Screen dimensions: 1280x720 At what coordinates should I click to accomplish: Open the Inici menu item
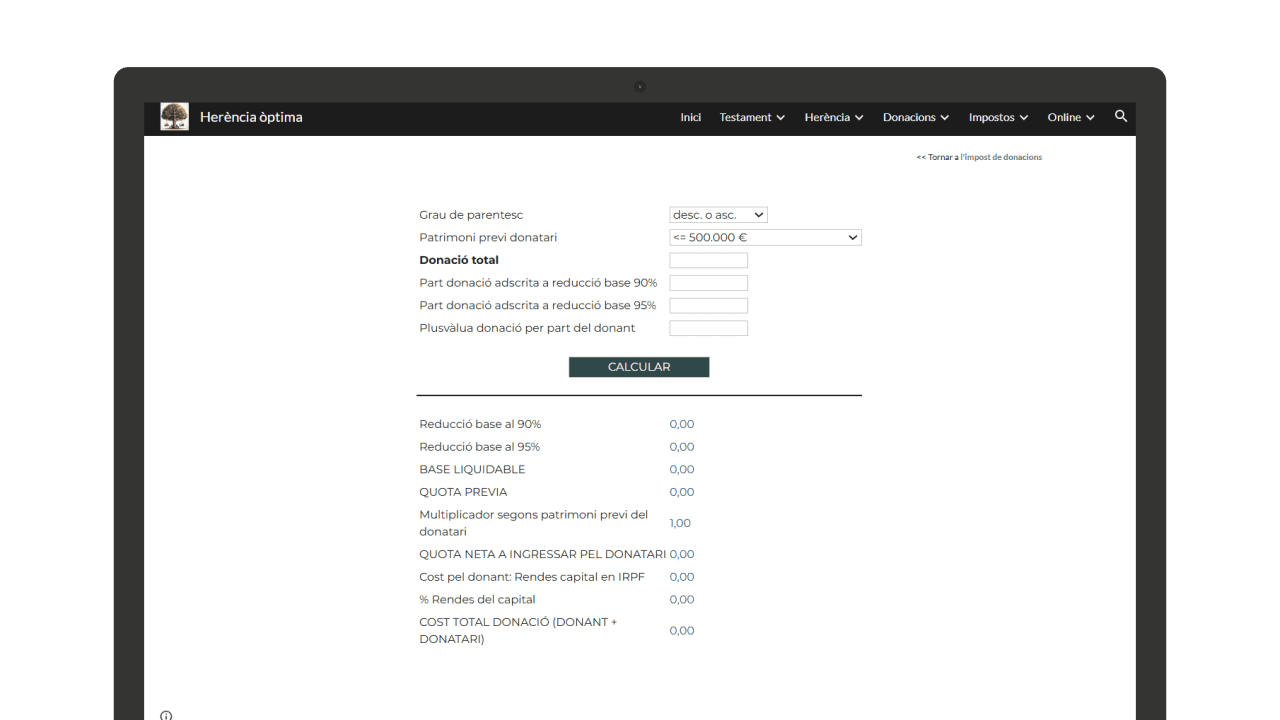pyautogui.click(x=690, y=117)
